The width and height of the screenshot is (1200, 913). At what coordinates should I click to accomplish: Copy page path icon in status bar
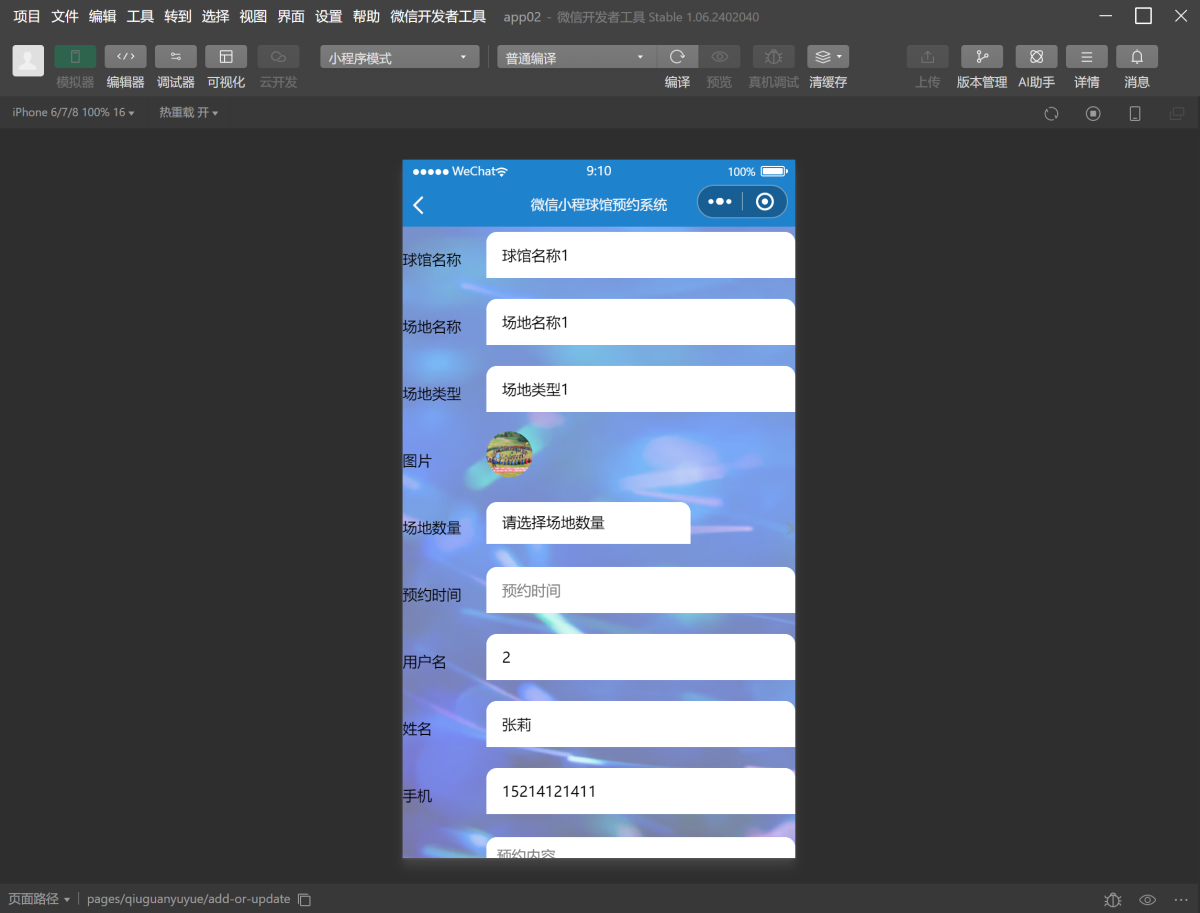305,899
